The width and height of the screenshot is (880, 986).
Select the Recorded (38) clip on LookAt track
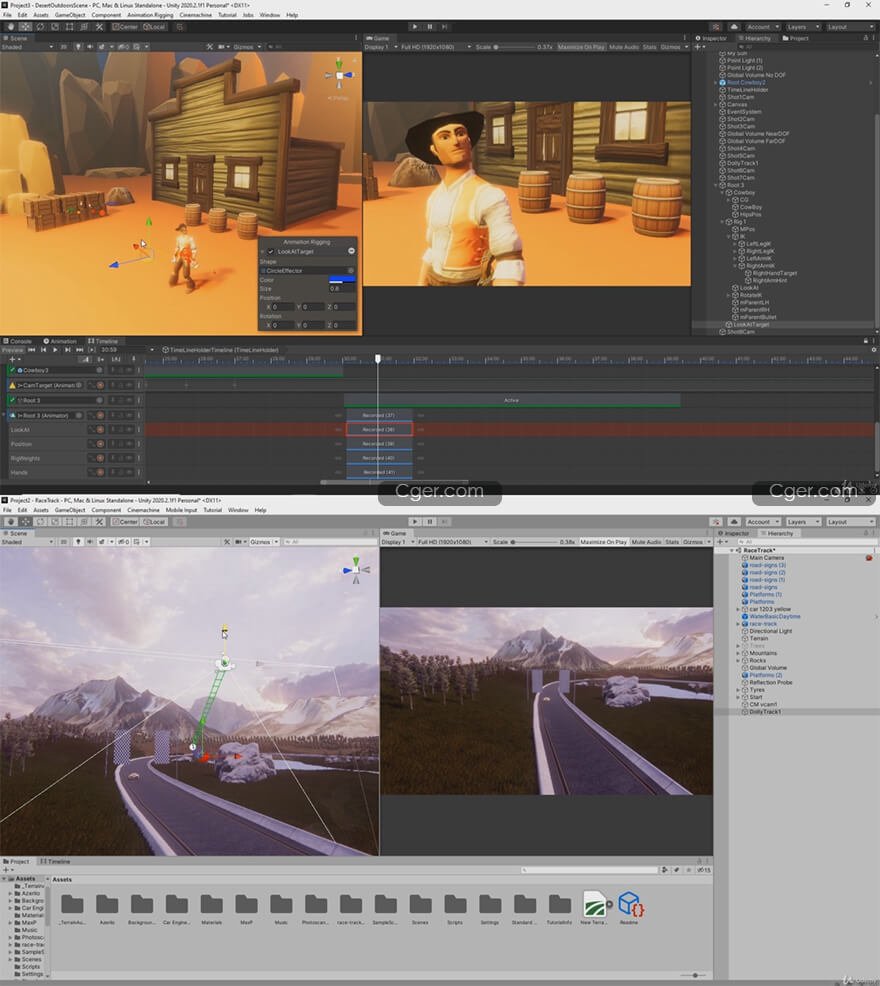tap(379, 429)
